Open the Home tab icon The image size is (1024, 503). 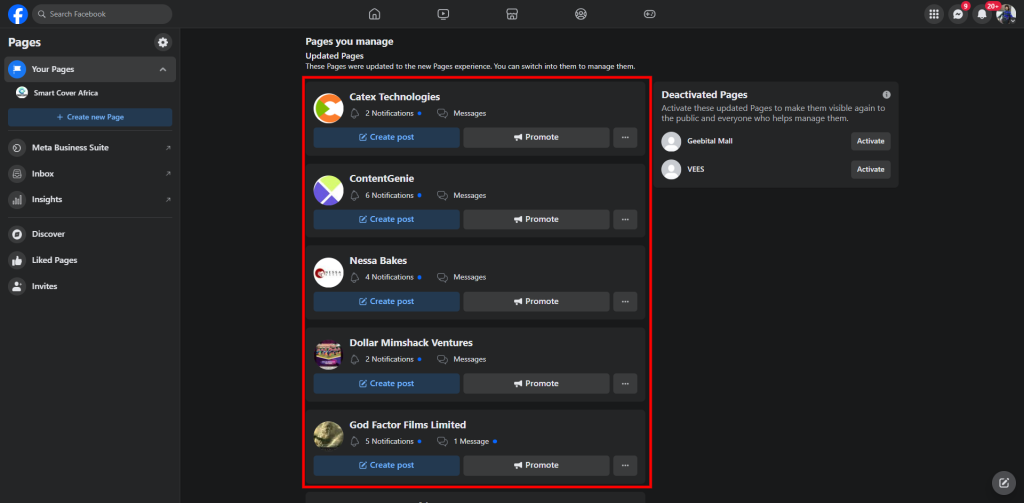pos(374,14)
